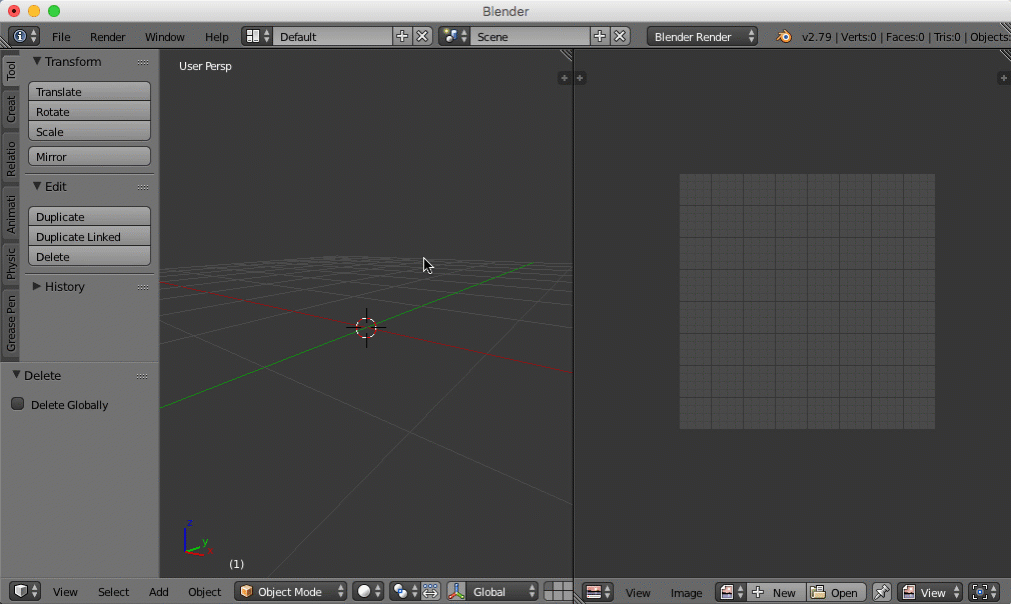Collapse the Transform panel
Viewport: 1011px width, 604px height.
click(x=37, y=61)
